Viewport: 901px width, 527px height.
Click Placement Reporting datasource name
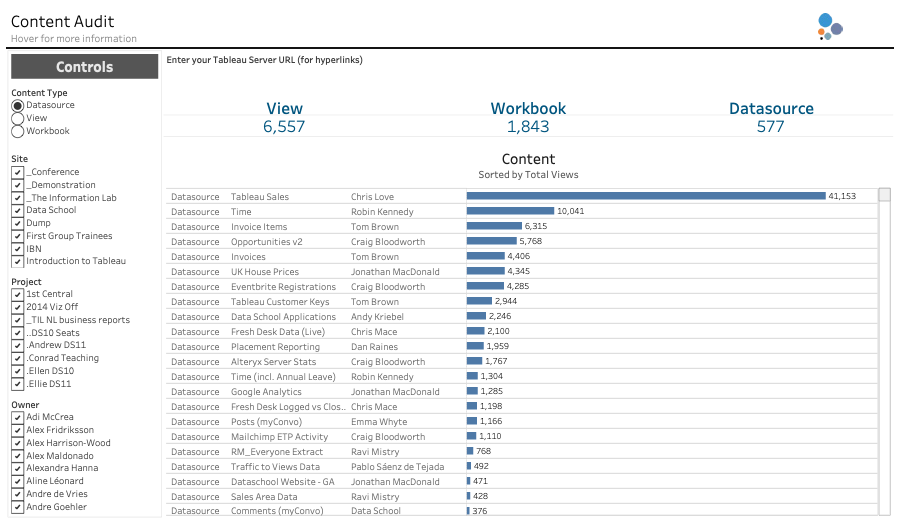click(275, 347)
